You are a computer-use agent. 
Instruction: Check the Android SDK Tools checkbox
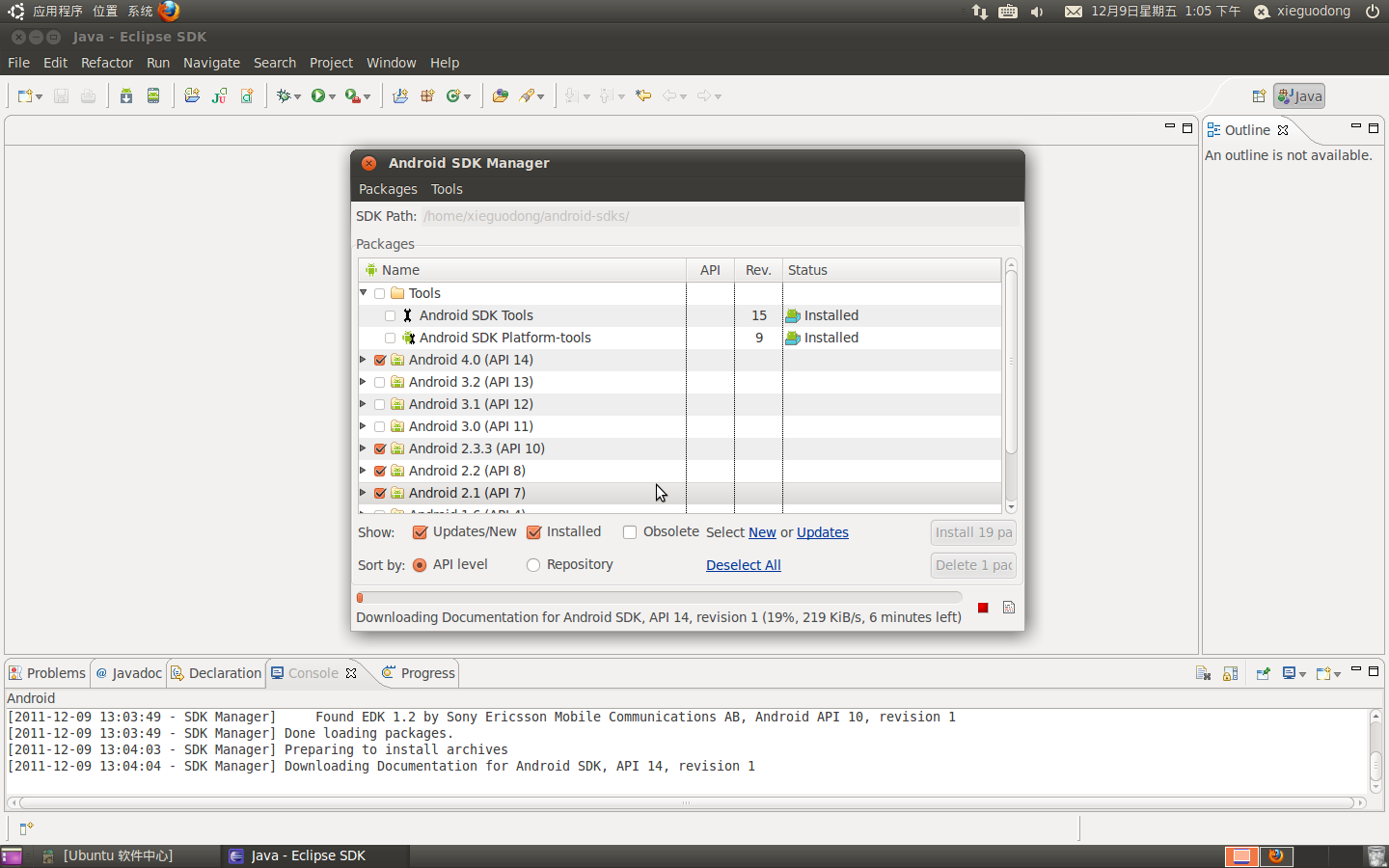point(390,315)
